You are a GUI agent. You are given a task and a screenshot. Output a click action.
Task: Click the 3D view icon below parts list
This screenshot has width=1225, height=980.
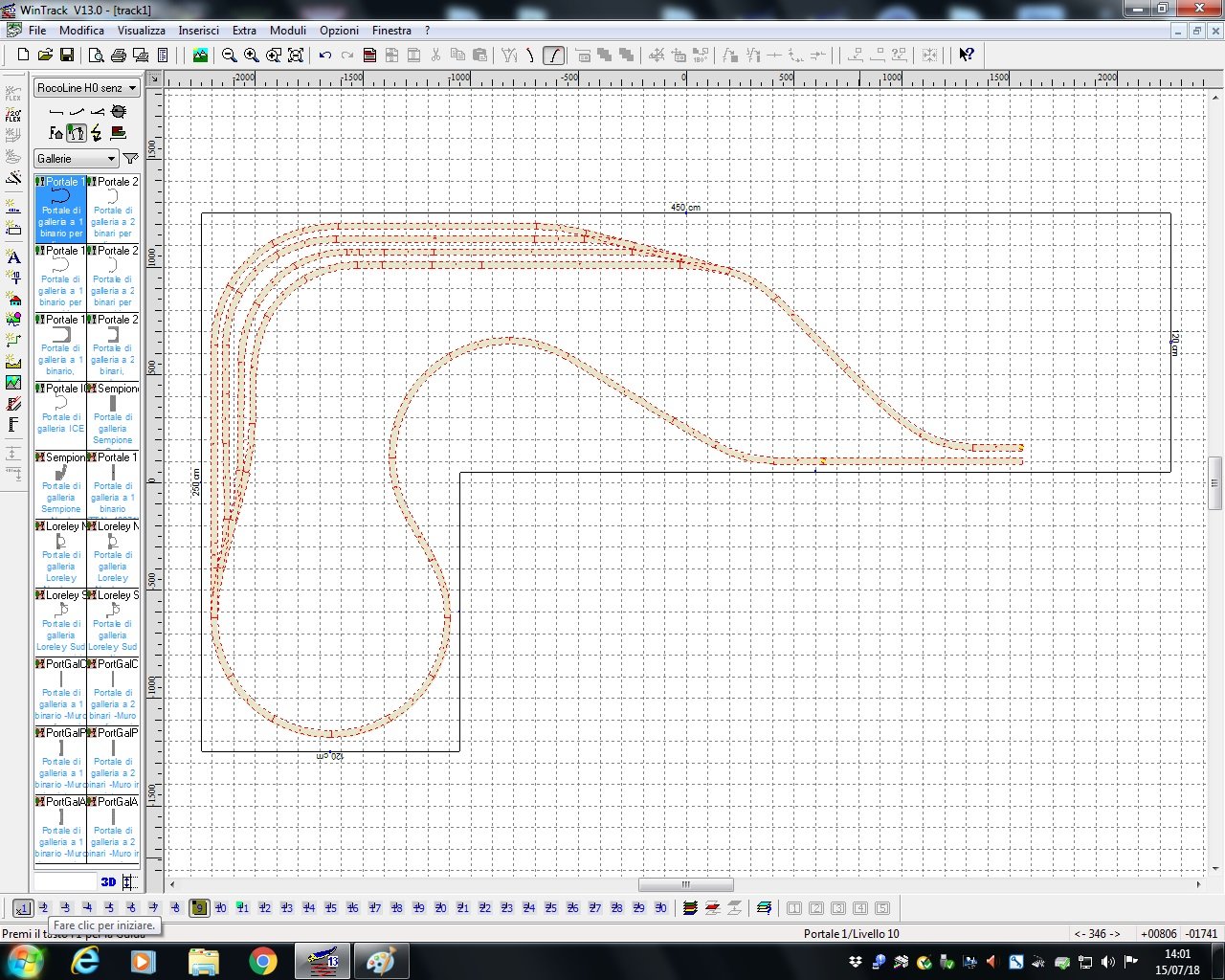coord(108,881)
